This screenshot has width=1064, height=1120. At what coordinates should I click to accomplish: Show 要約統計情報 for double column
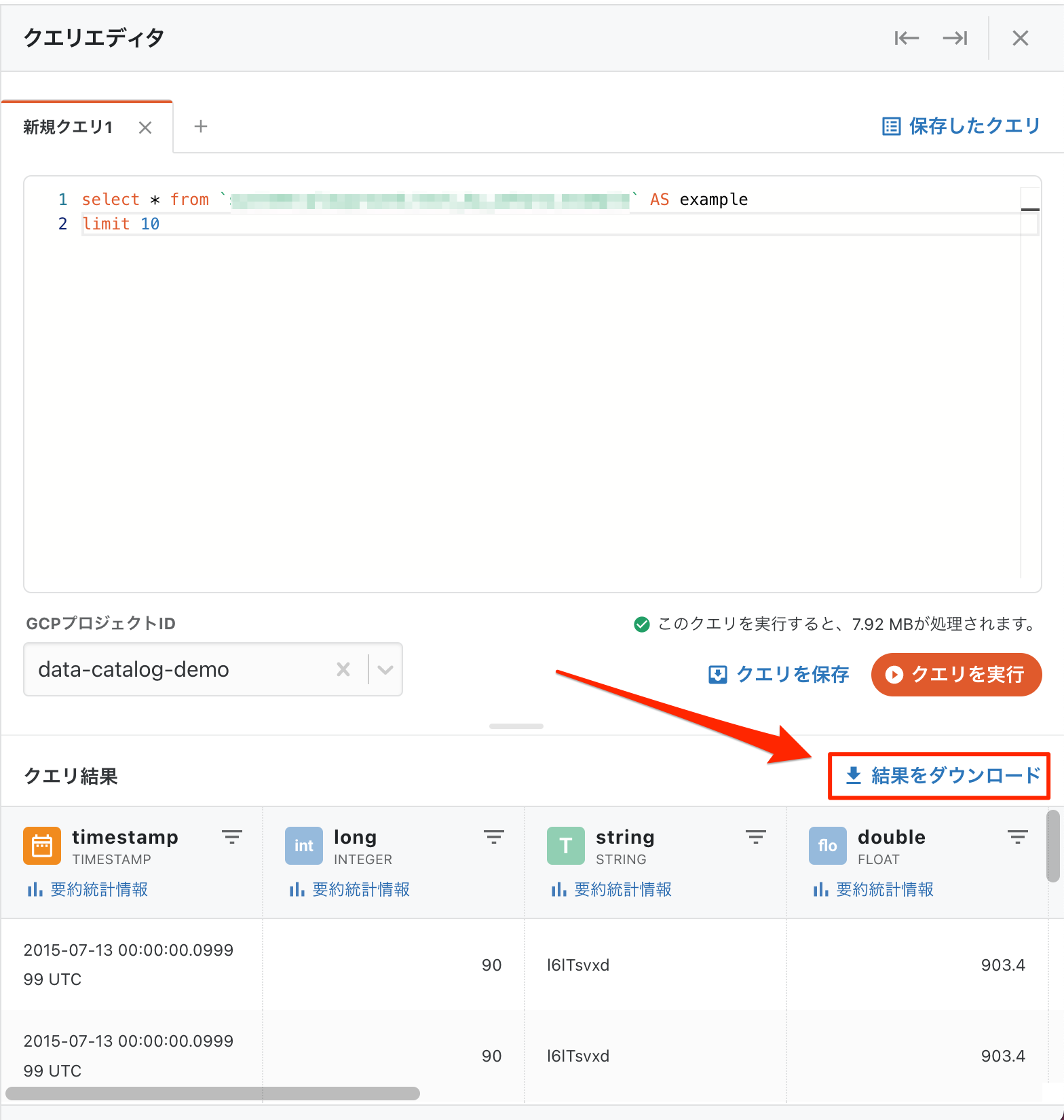873,889
